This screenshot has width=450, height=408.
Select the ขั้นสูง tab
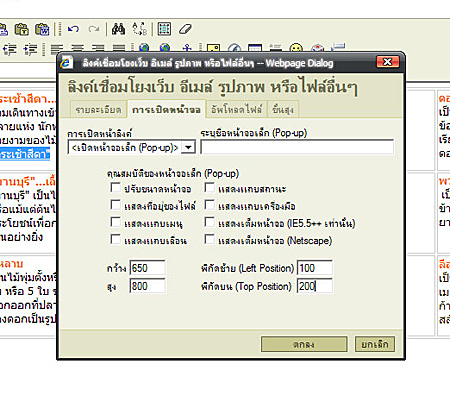(x=283, y=109)
